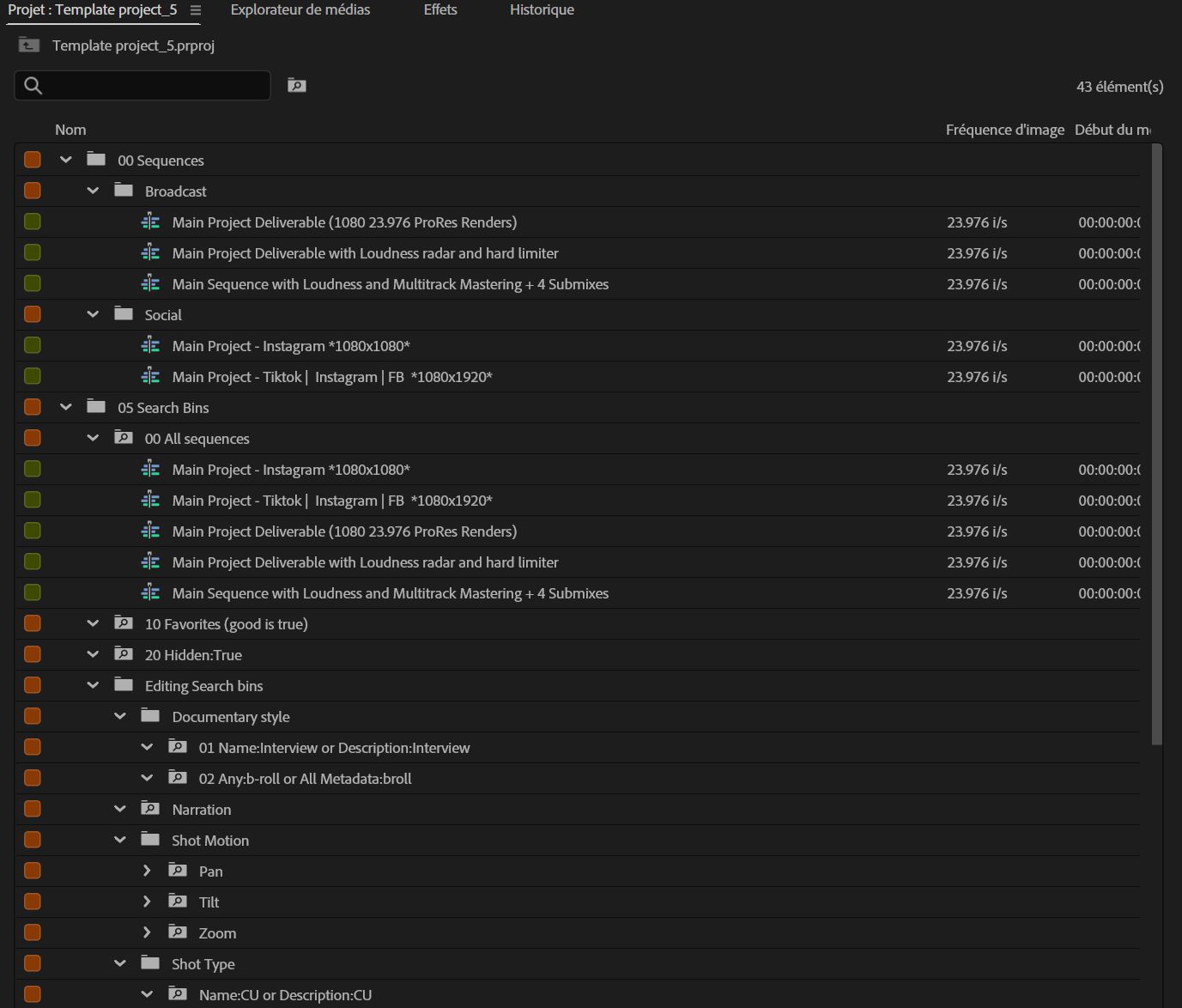The image size is (1182, 1008).
Task: Click the vertical scrollbar of the project list
Action: tap(1156, 445)
